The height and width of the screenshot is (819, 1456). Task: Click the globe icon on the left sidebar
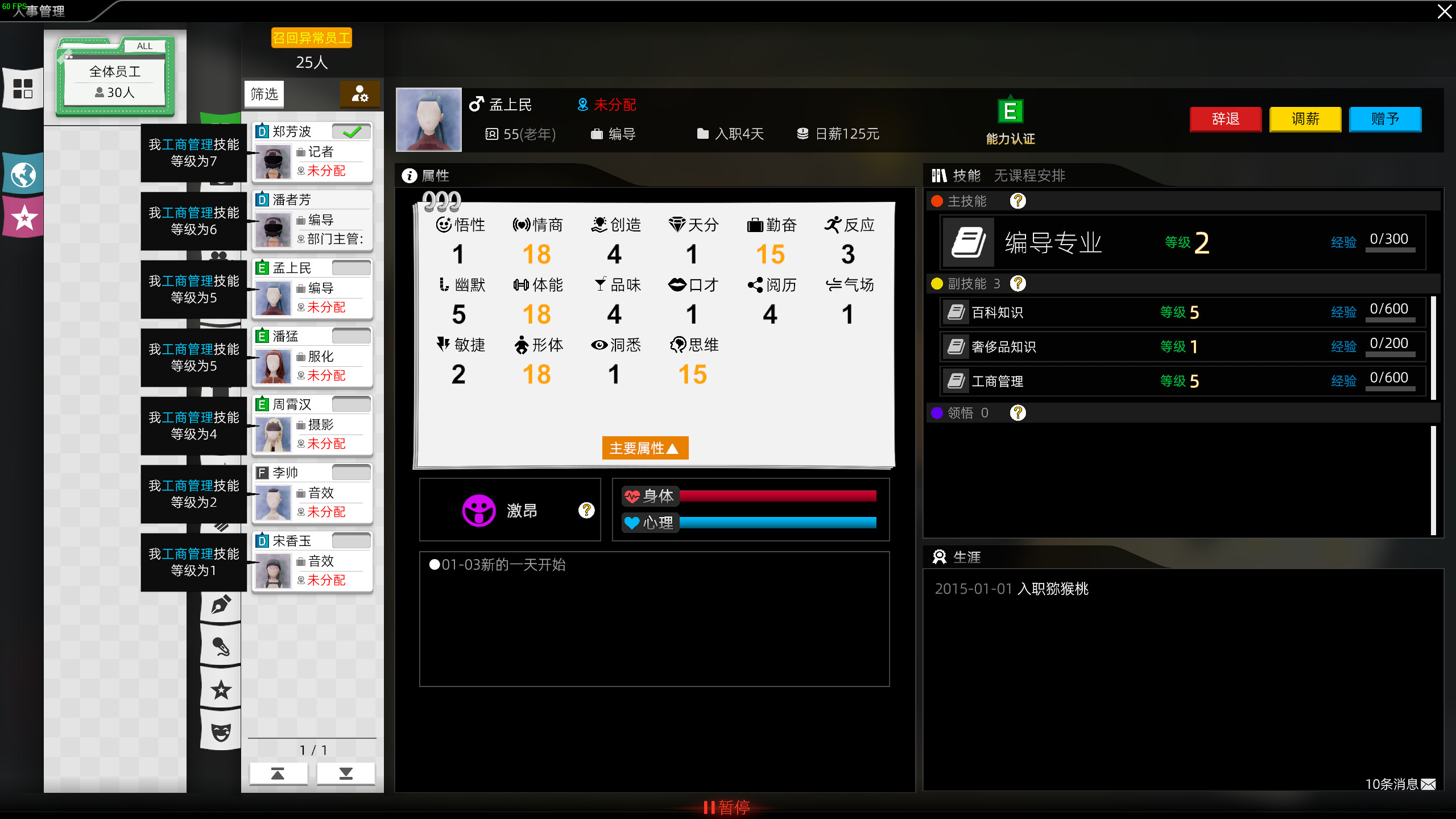(23, 173)
